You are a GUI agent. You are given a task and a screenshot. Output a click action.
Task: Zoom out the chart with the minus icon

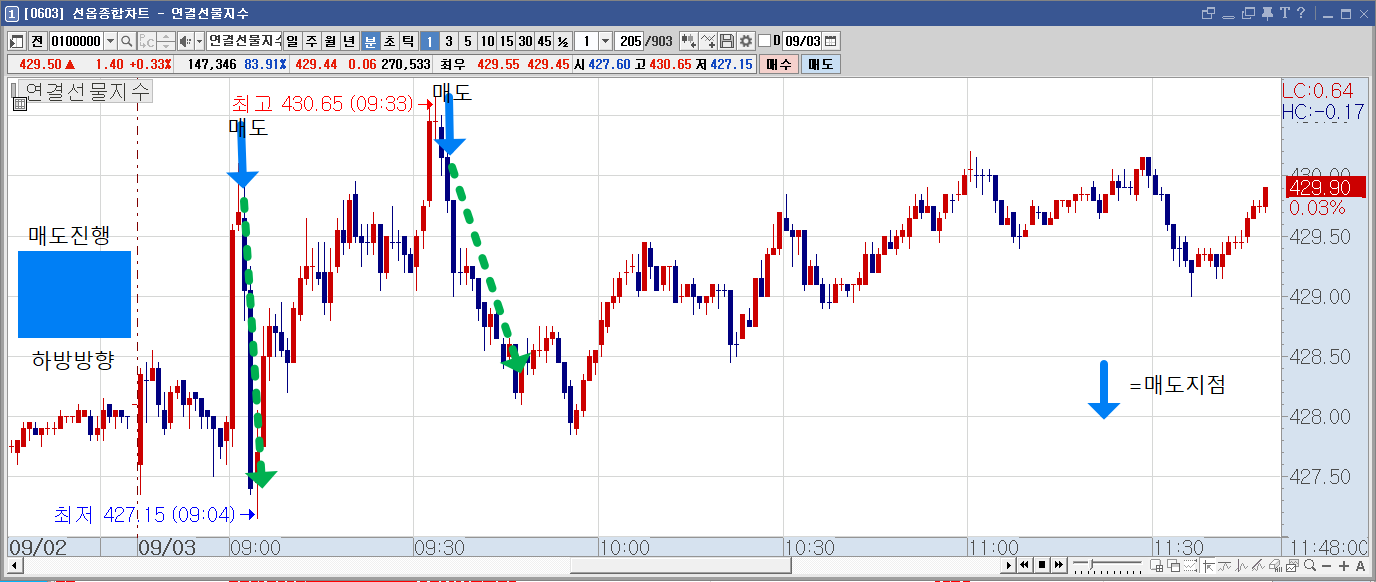pos(1326,565)
